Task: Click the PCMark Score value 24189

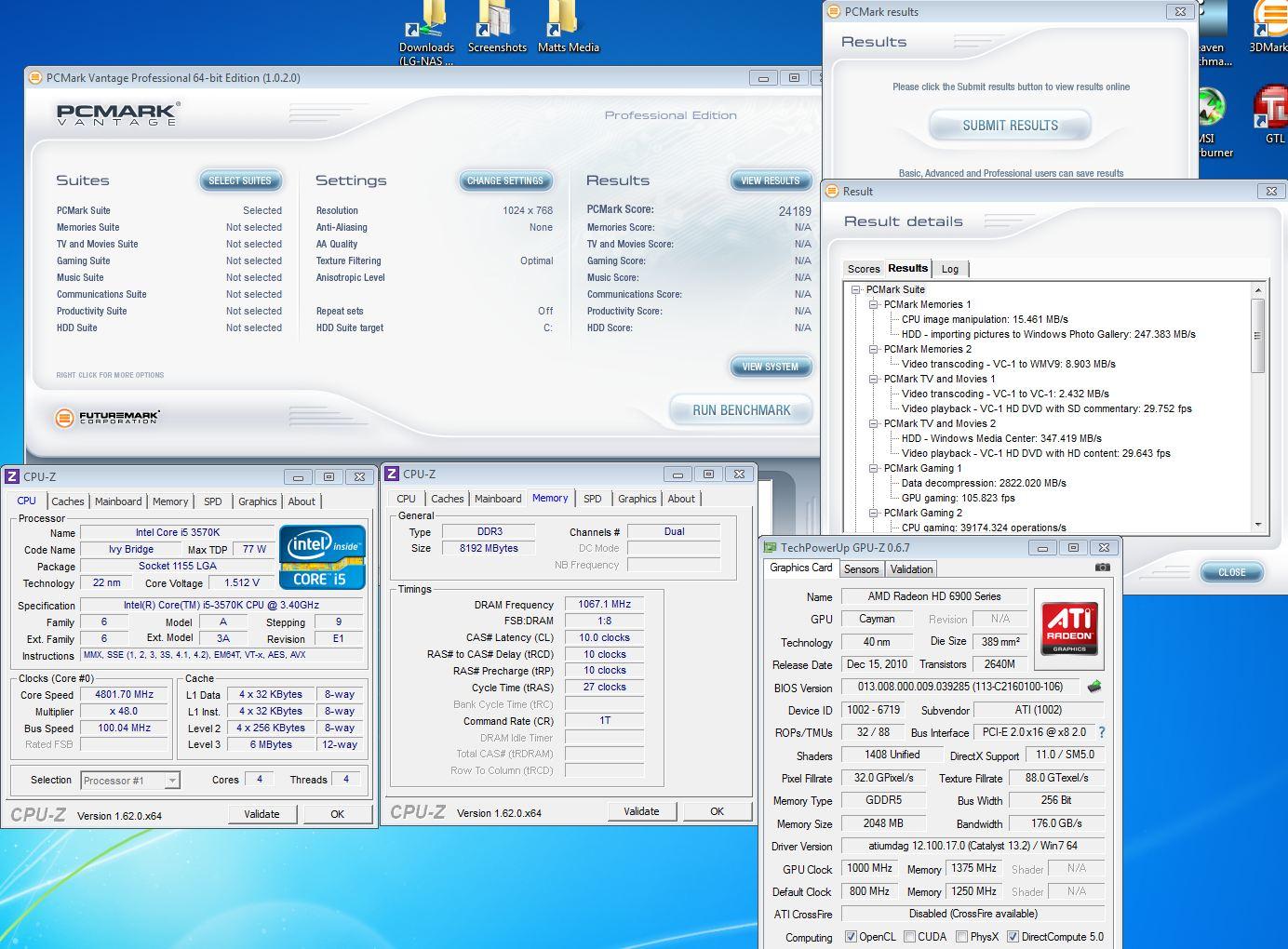Action: tap(795, 211)
